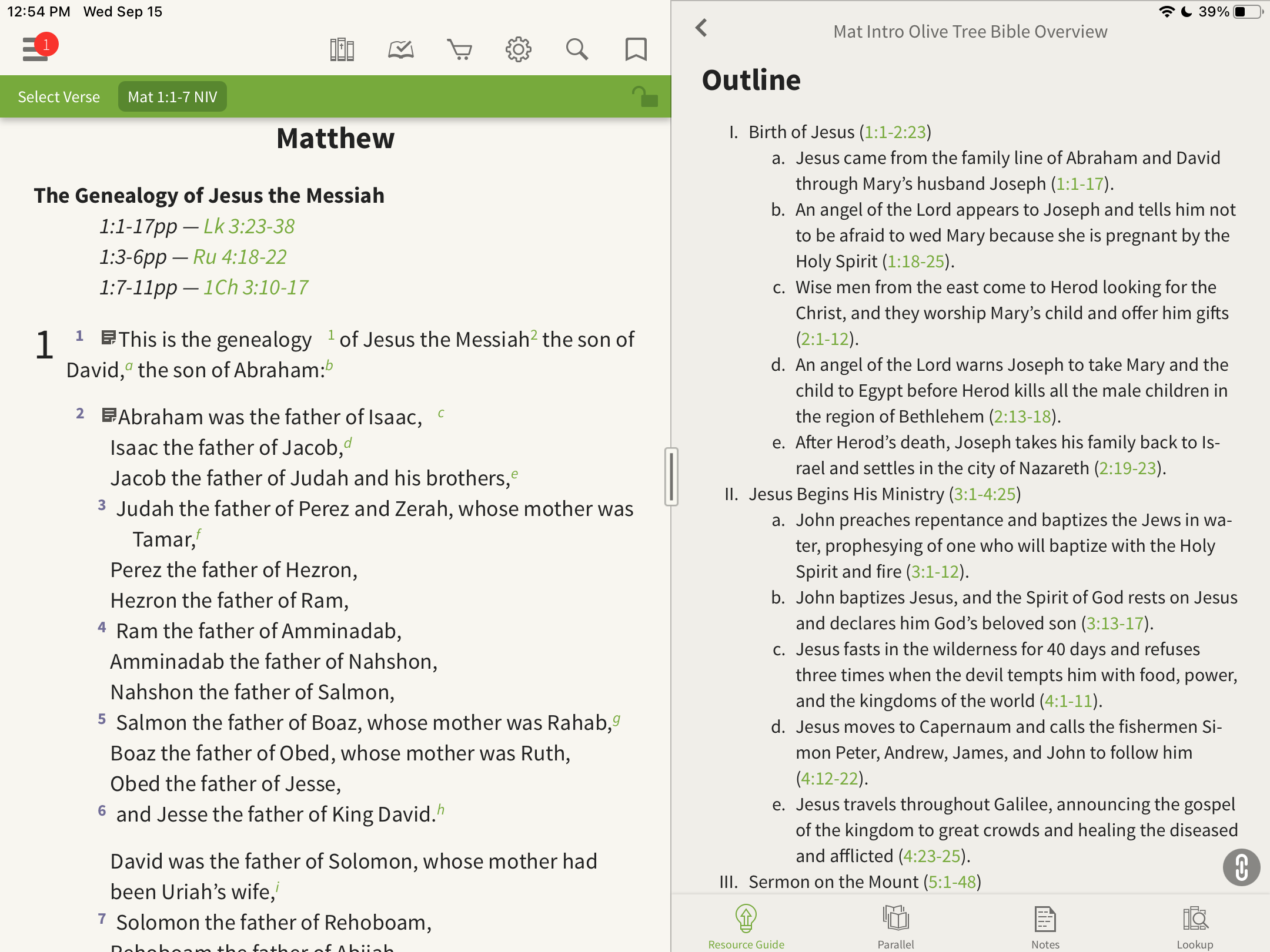Follow the Lk 3:23-38 cross reference

point(249,226)
